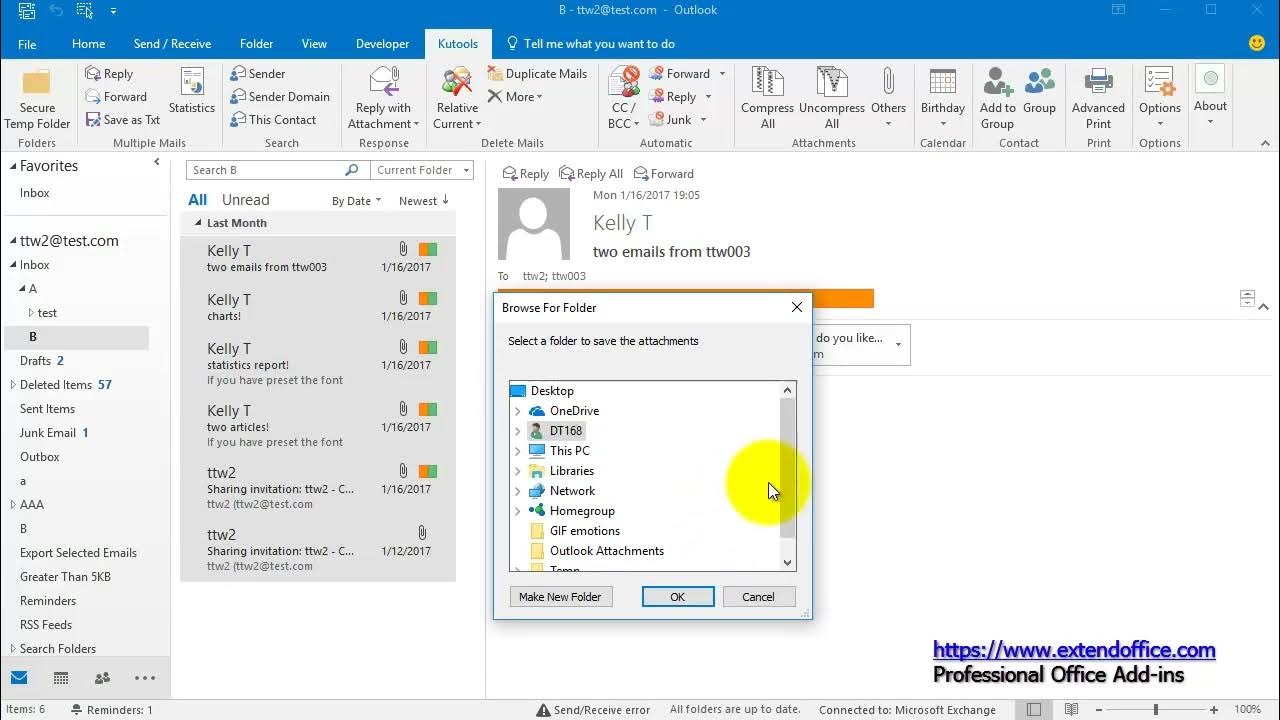This screenshot has width=1280, height=720.
Task: Show Unread messages filter
Action: pyautogui.click(x=245, y=200)
